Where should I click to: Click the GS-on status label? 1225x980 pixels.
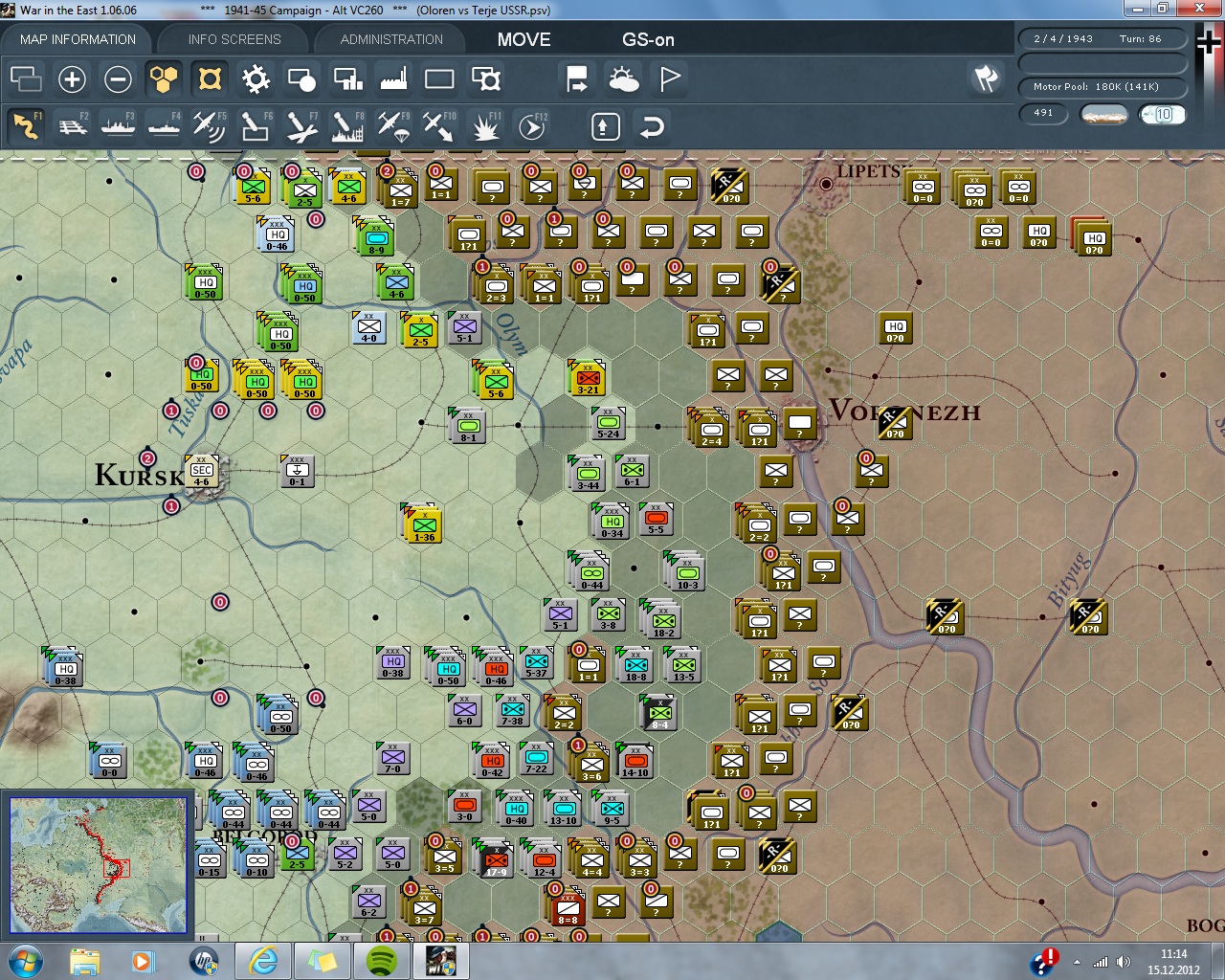648,39
